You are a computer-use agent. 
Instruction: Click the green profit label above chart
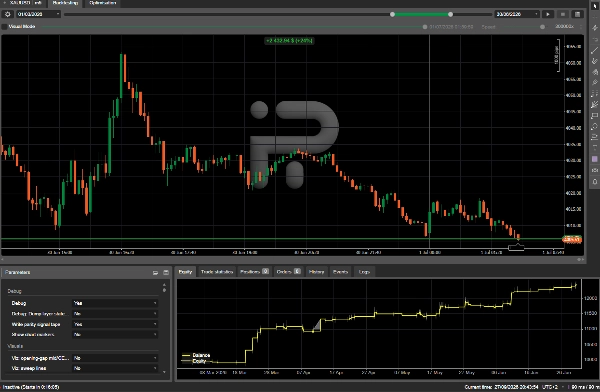[289, 41]
